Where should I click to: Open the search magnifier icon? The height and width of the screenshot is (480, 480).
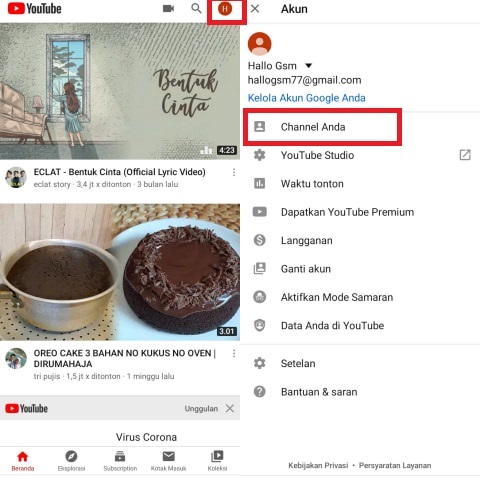point(196,8)
